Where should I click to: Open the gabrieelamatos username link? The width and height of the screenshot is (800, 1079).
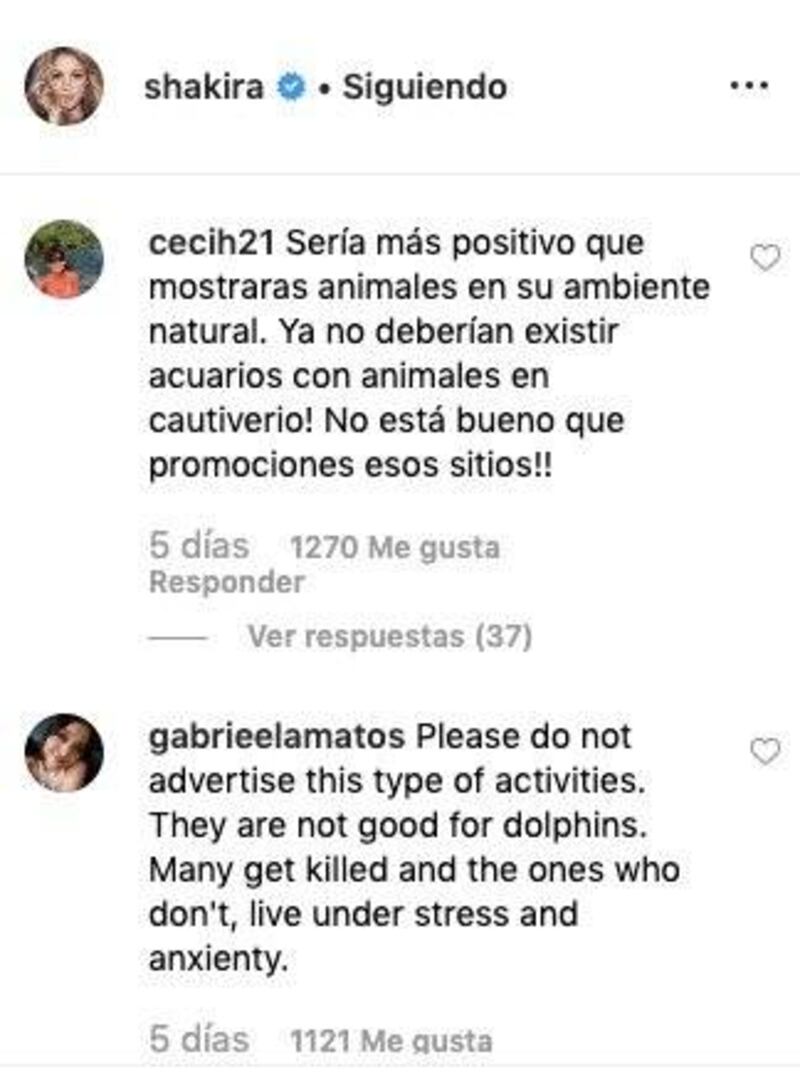click(x=277, y=738)
